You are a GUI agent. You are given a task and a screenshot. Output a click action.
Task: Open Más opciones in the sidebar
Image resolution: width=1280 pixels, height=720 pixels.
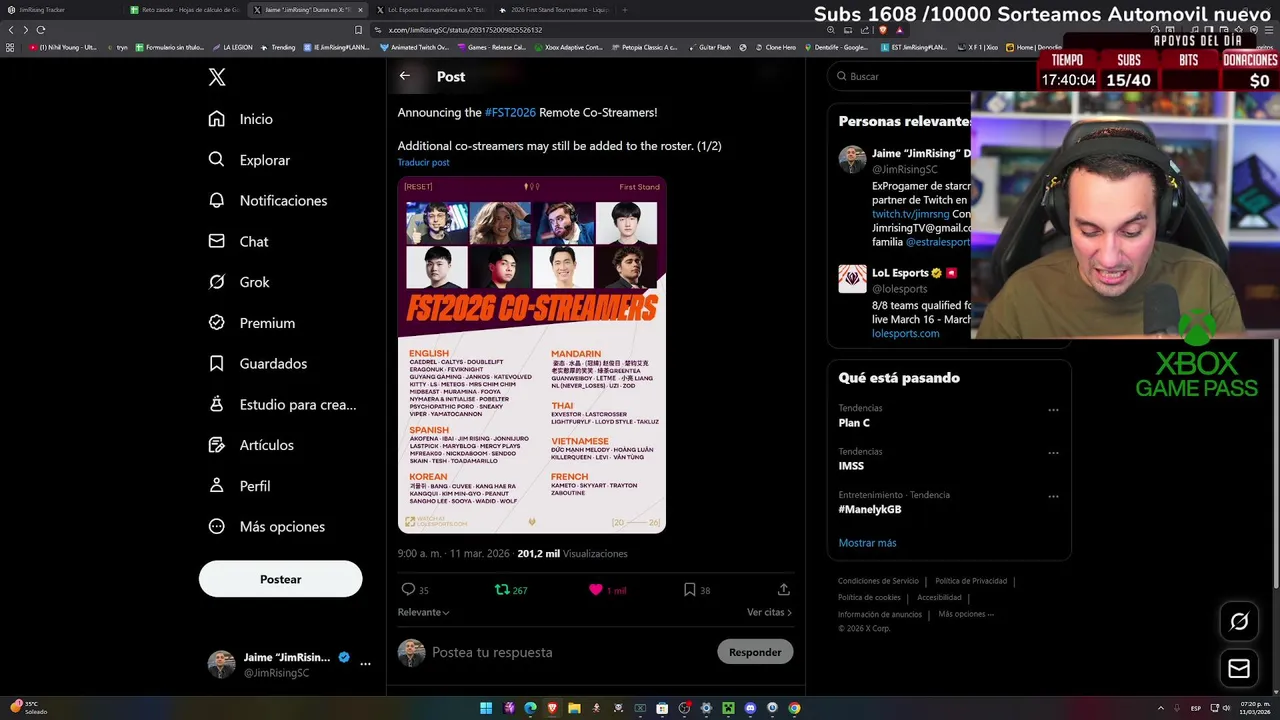266,527
